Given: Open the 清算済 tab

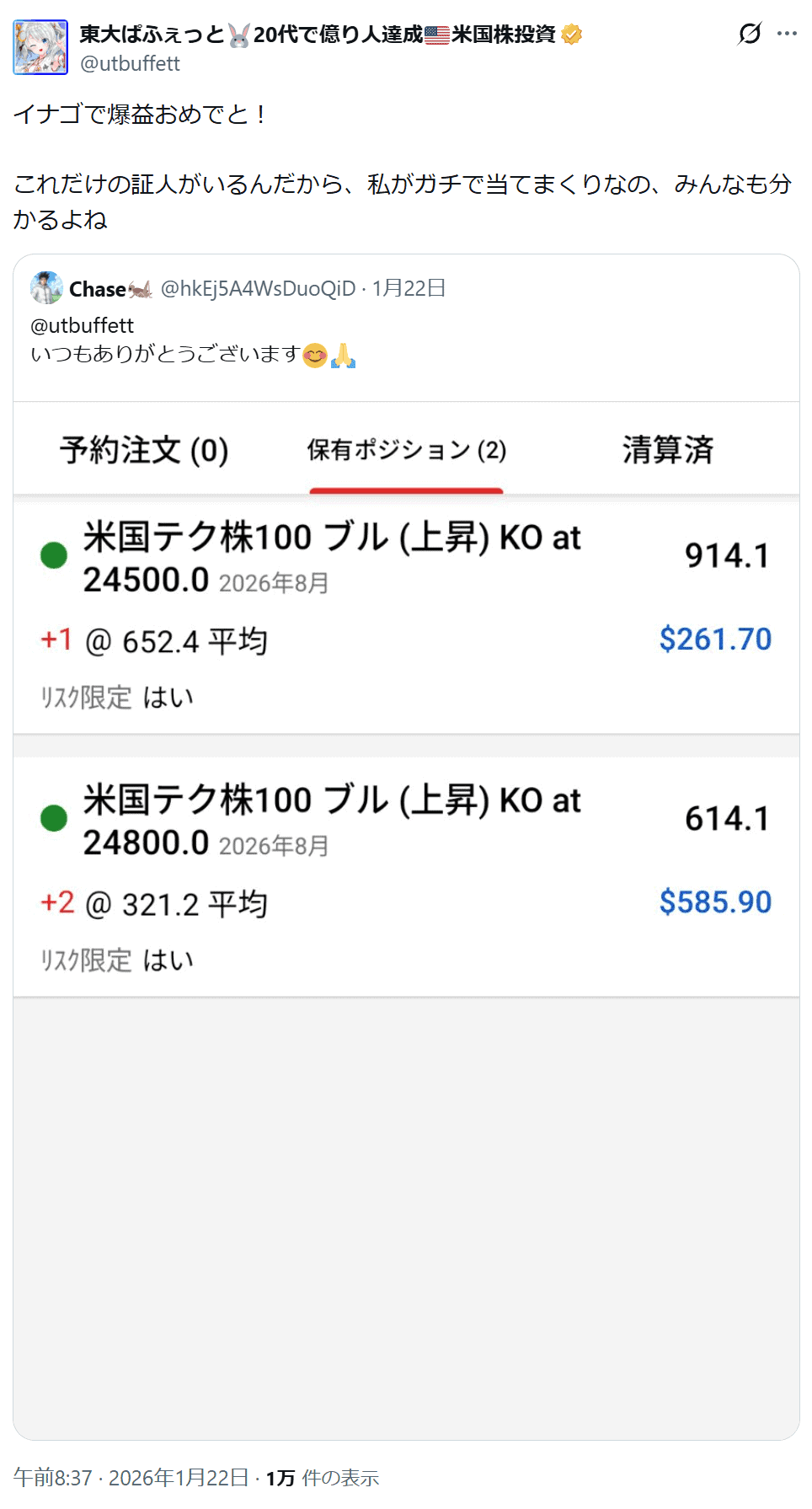Looking at the screenshot, I should (x=668, y=450).
